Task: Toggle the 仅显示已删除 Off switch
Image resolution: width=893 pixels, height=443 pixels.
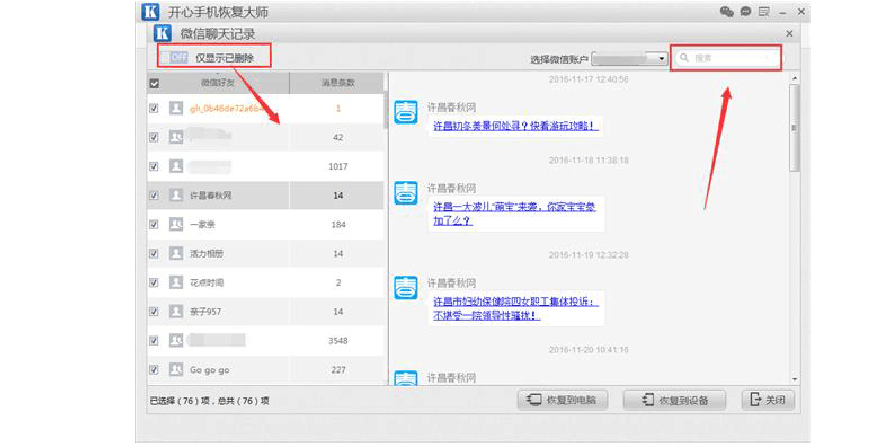Action: pyautogui.click(x=174, y=57)
